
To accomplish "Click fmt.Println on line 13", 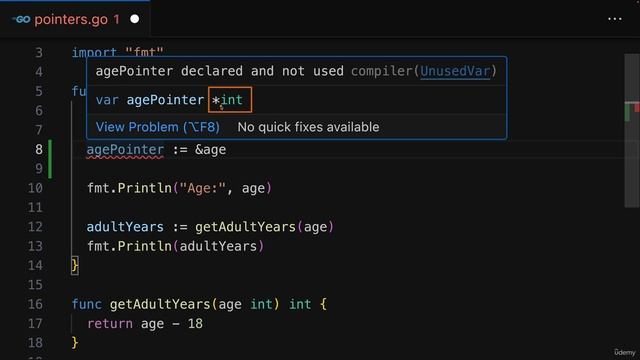I will (x=130, y=246).
